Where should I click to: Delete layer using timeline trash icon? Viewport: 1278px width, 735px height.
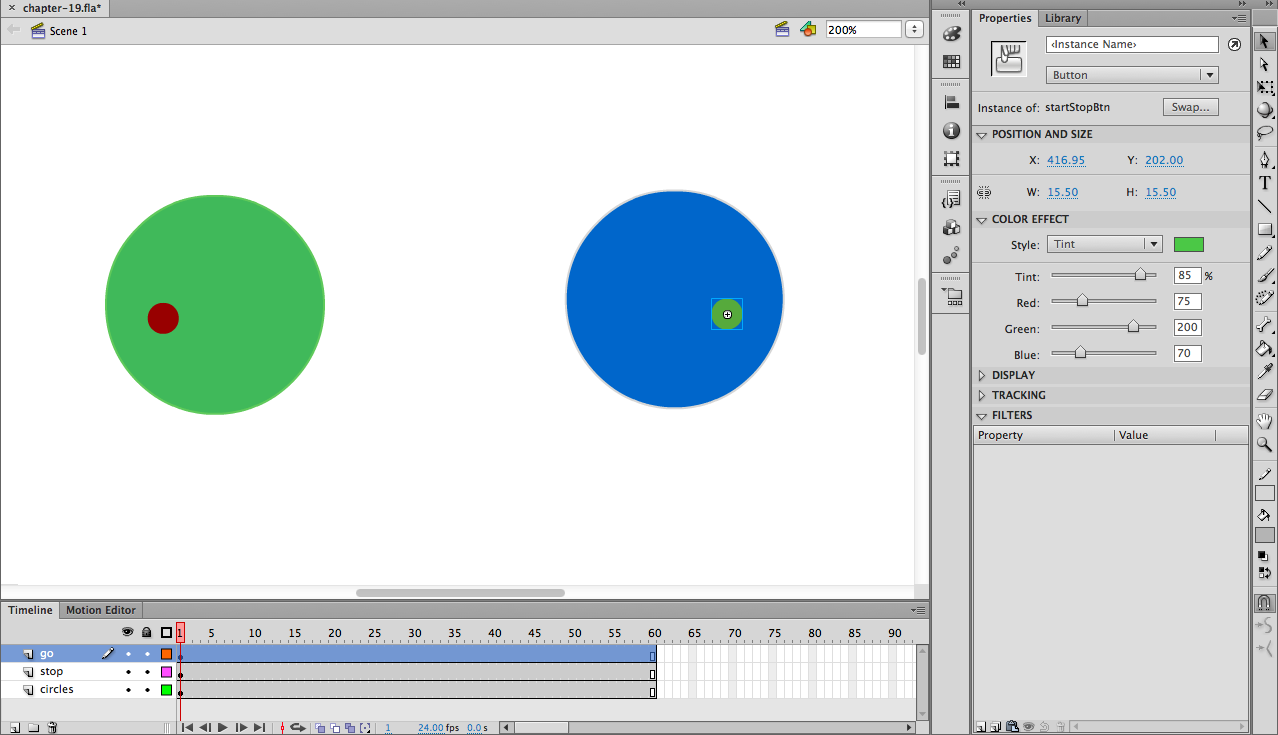click(52, 728)
